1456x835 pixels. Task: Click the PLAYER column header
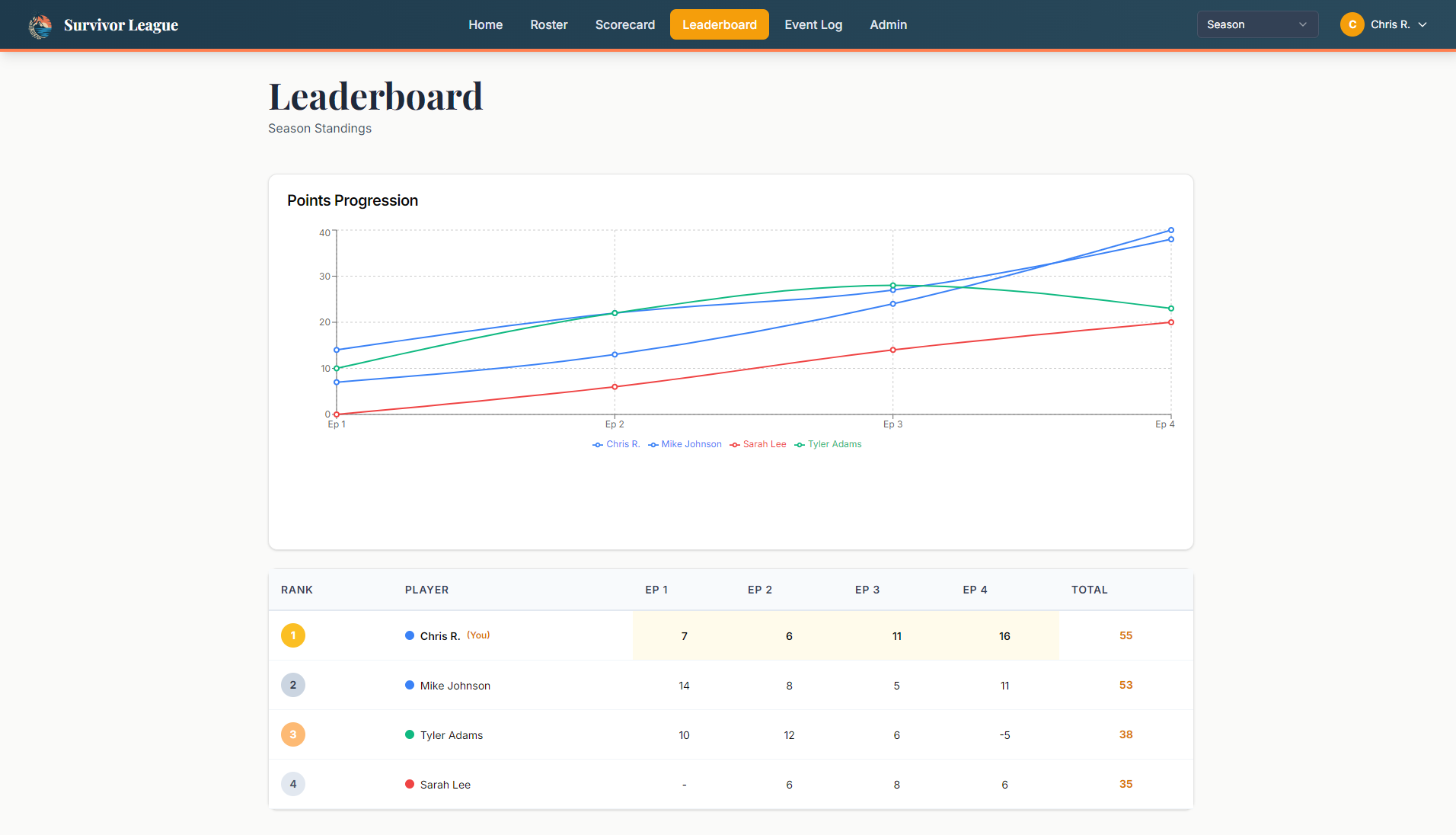[426, 590]
